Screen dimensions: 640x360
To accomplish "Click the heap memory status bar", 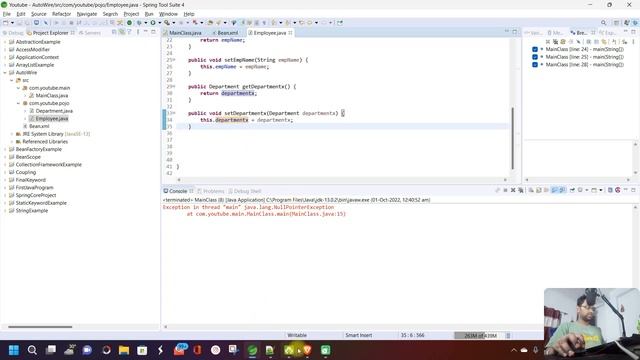I will [480, 336].
